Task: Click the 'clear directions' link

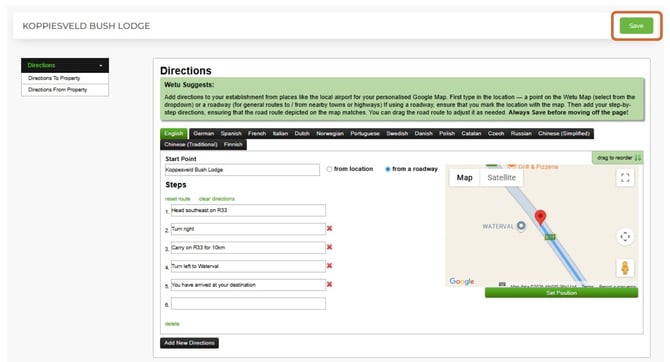Action: (217, 199)
